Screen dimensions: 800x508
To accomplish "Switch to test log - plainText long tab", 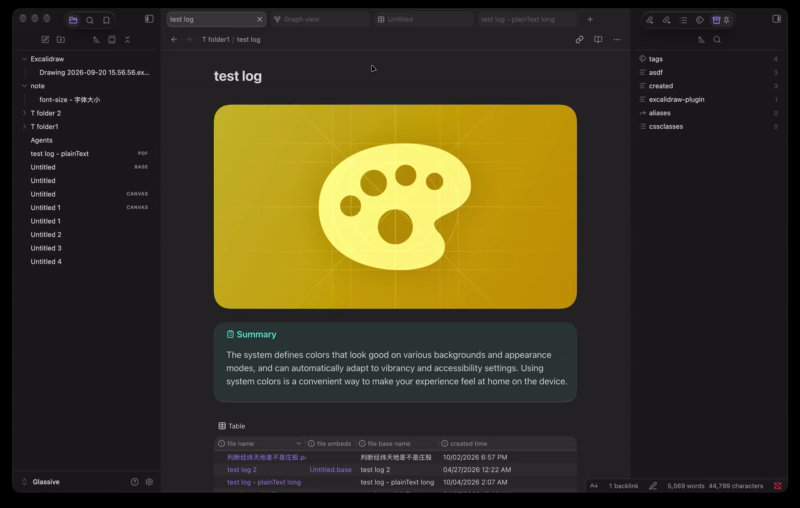I will click(x=528, y=19).
